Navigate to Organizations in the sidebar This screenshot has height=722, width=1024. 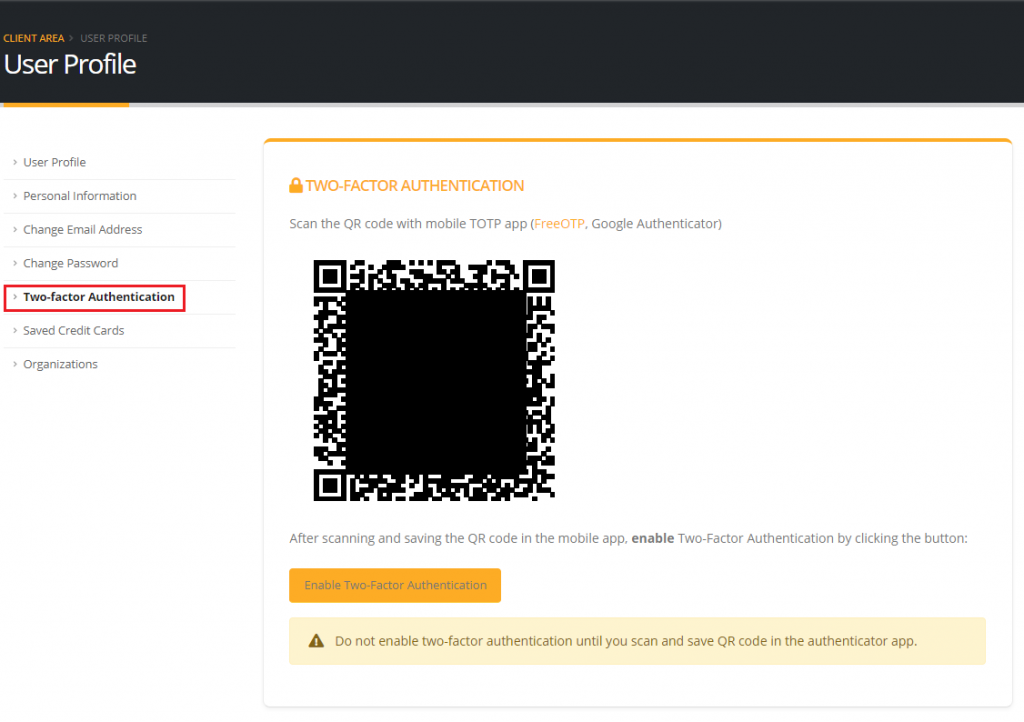pyautogui.click(x=61, y=364)
